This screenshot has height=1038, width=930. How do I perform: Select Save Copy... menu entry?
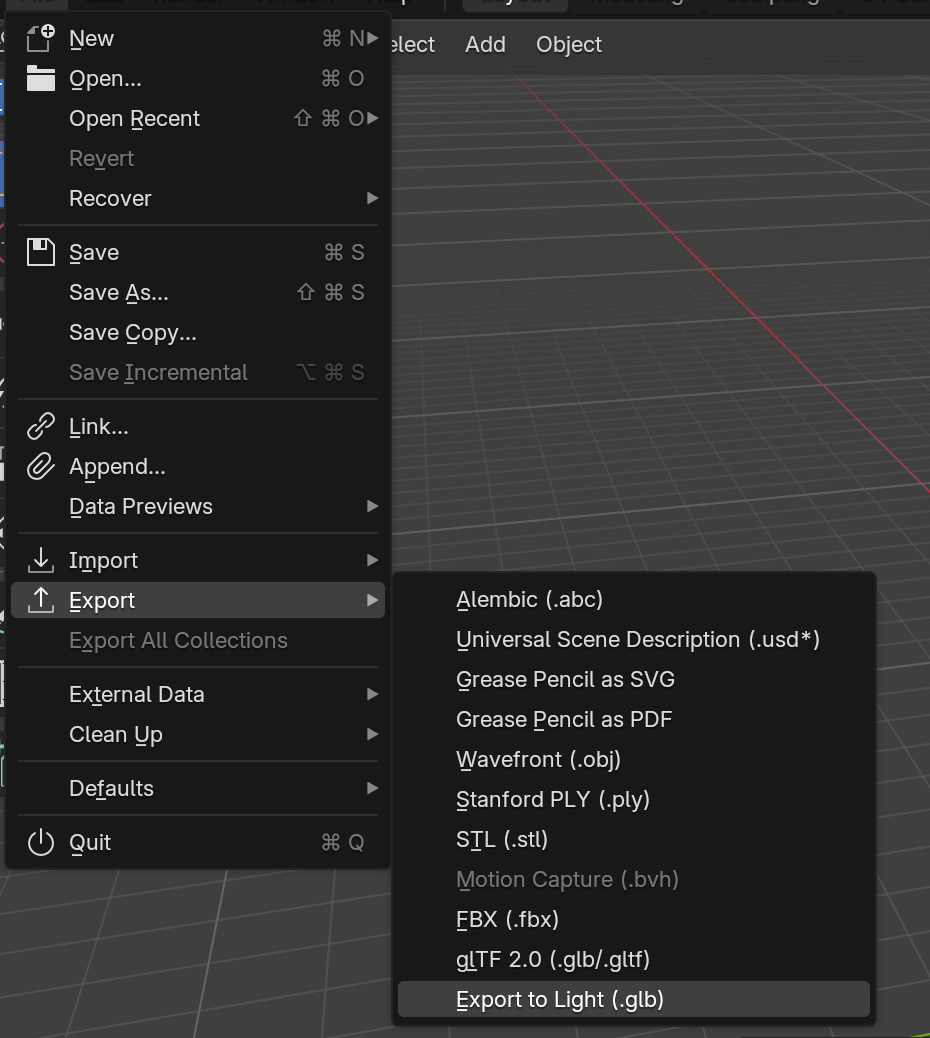click(198, 332)
